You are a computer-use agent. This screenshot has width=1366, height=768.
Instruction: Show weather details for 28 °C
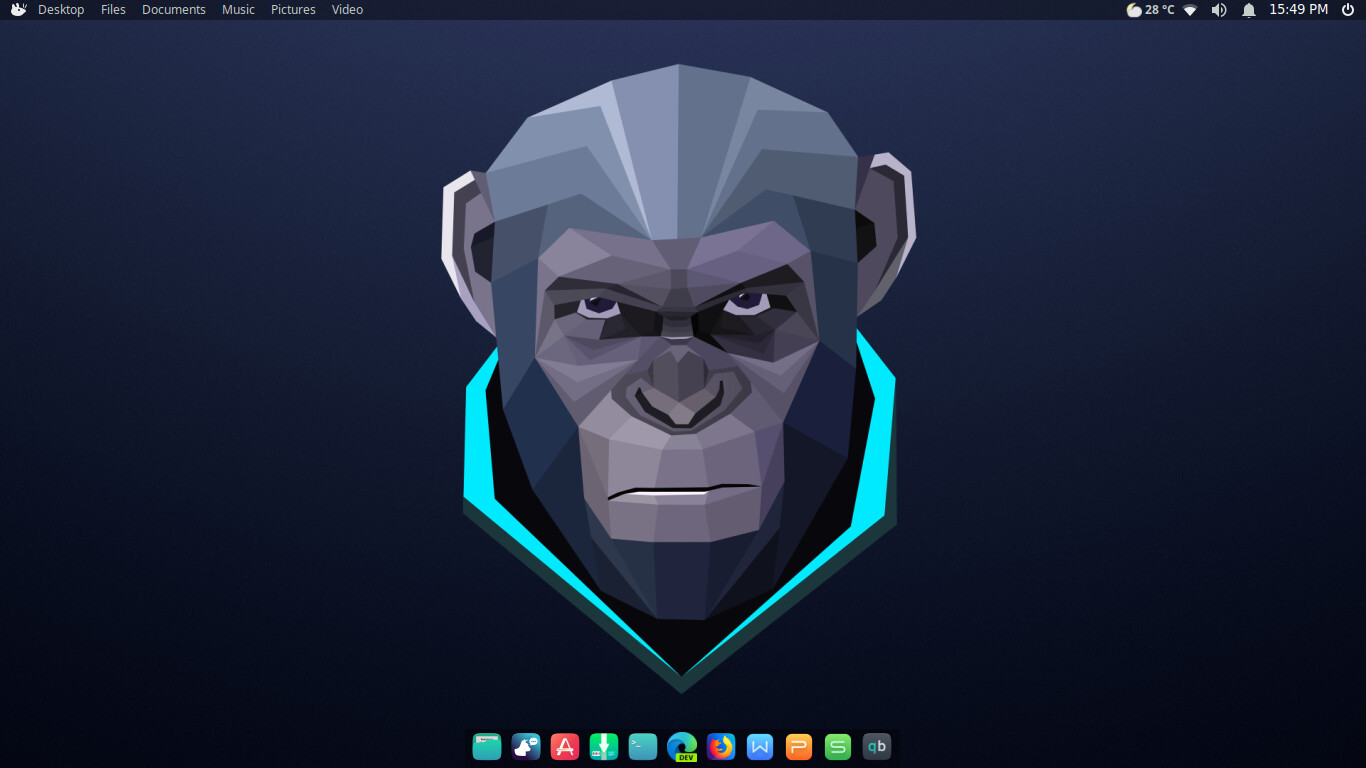(1150, 10)
